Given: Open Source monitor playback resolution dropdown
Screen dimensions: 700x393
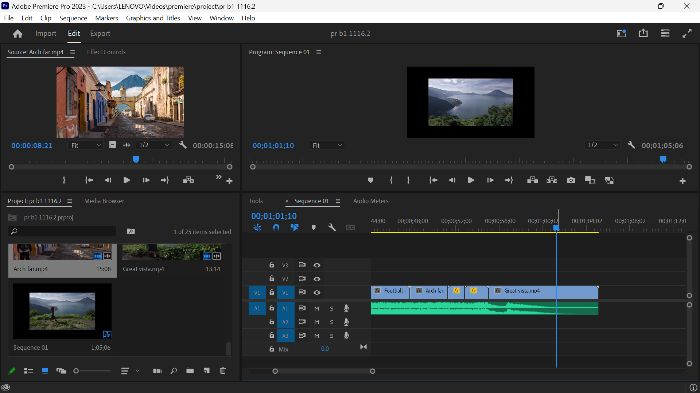Looking at the screenshot, I should [154, 146].
